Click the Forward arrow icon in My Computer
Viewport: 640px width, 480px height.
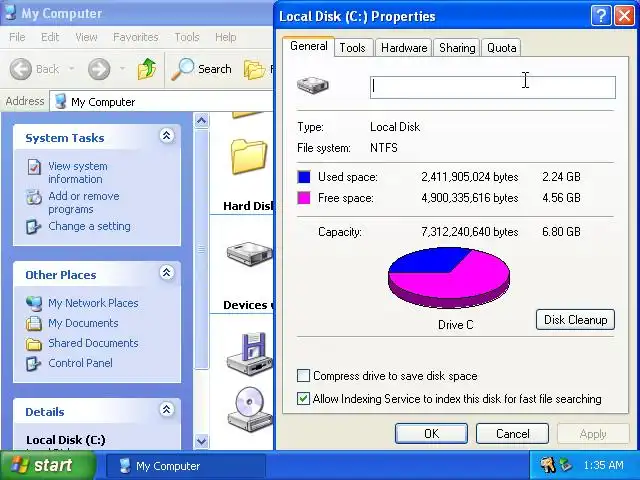[99, 69]
